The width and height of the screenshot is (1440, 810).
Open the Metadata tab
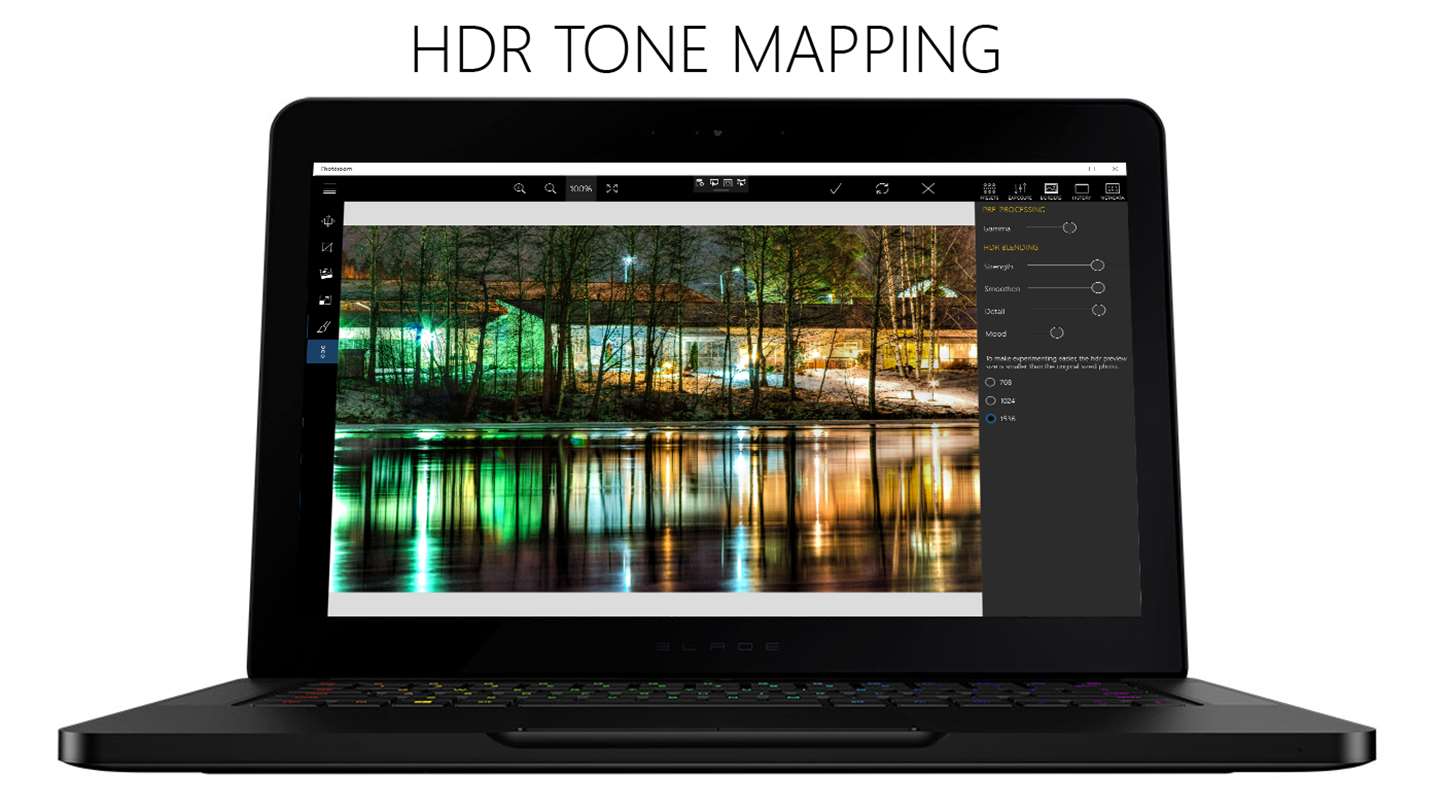1113,190
